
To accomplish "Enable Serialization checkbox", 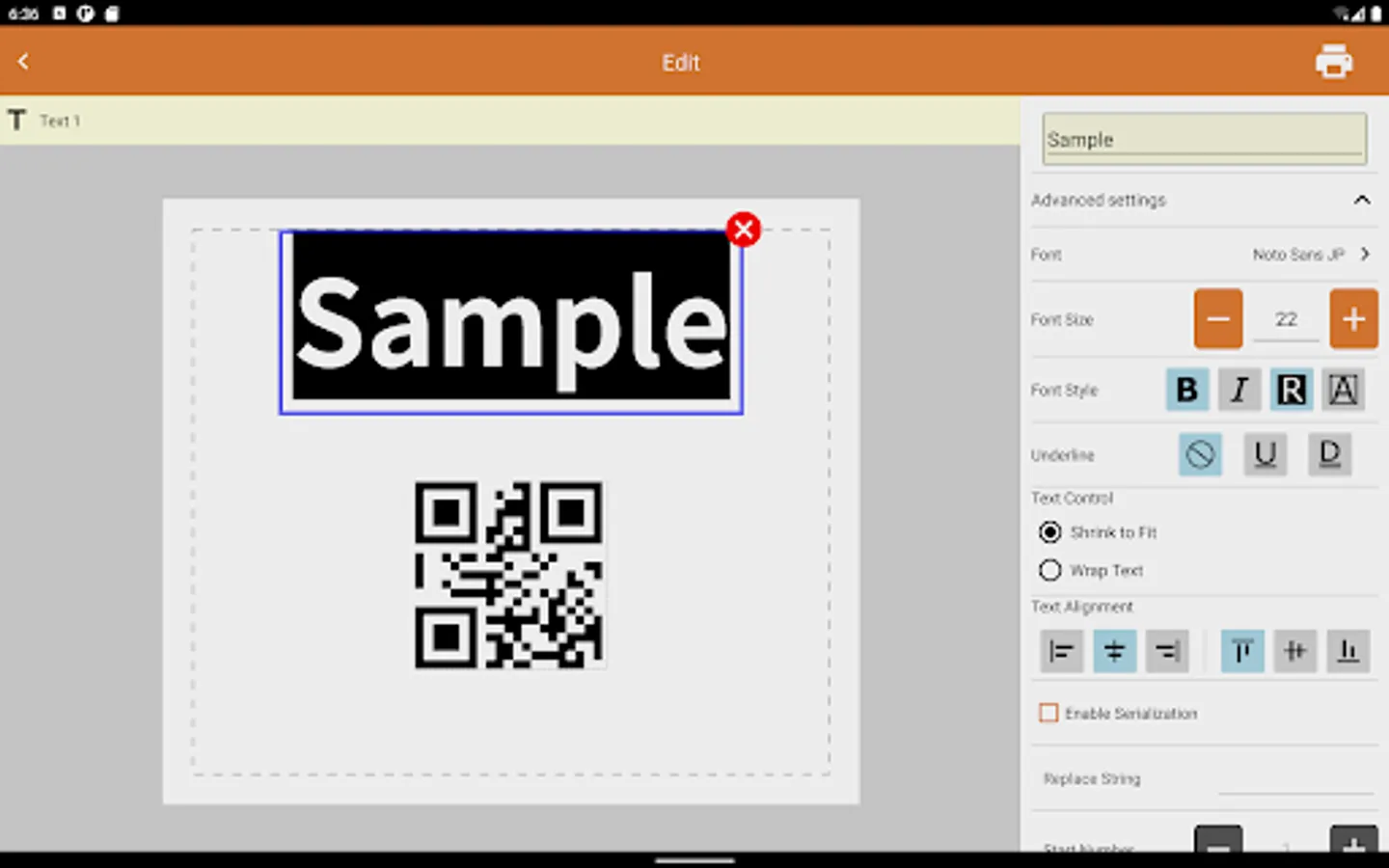I will coord(1049,713).
